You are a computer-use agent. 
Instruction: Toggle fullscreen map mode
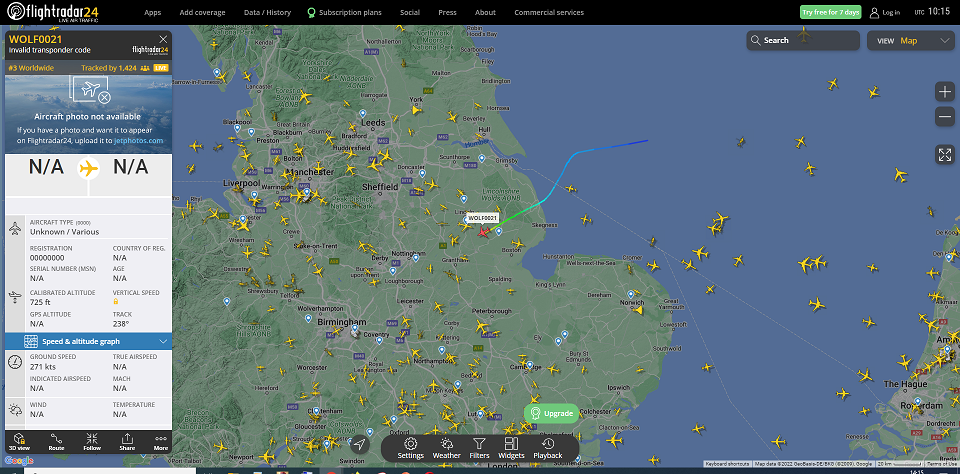coord(945,154)
